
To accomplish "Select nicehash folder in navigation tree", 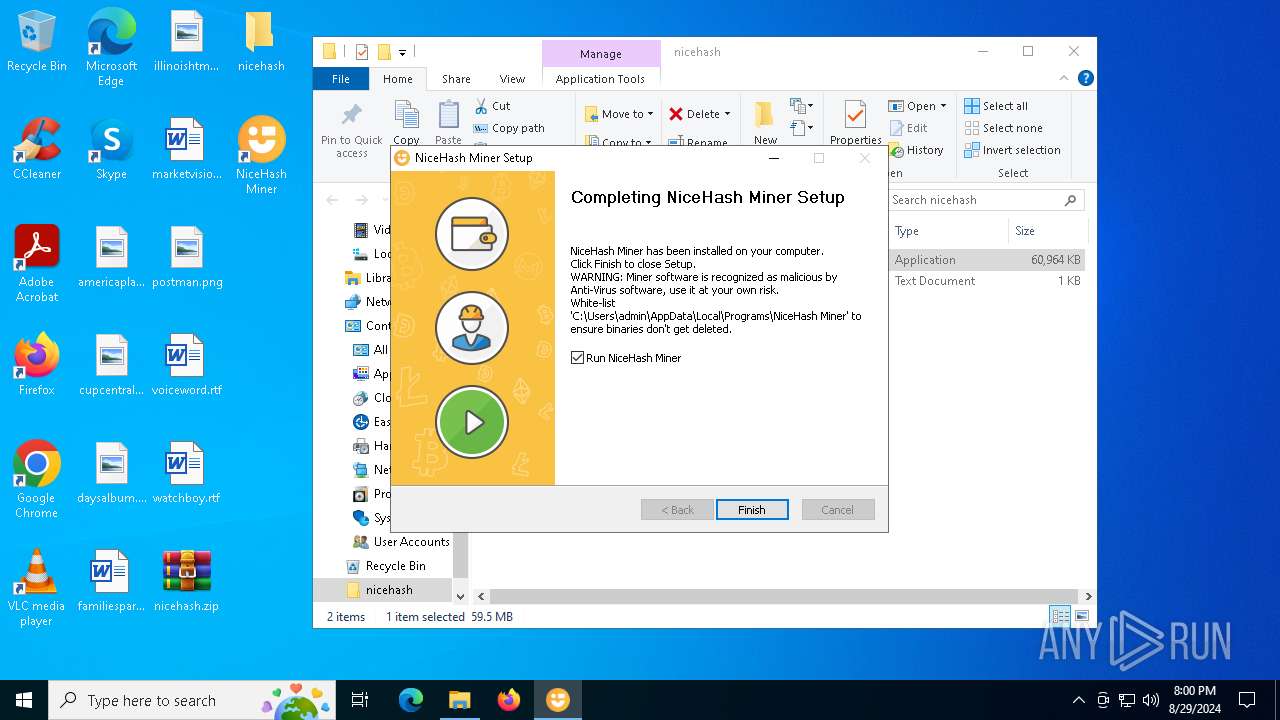I will coord(389,590).
